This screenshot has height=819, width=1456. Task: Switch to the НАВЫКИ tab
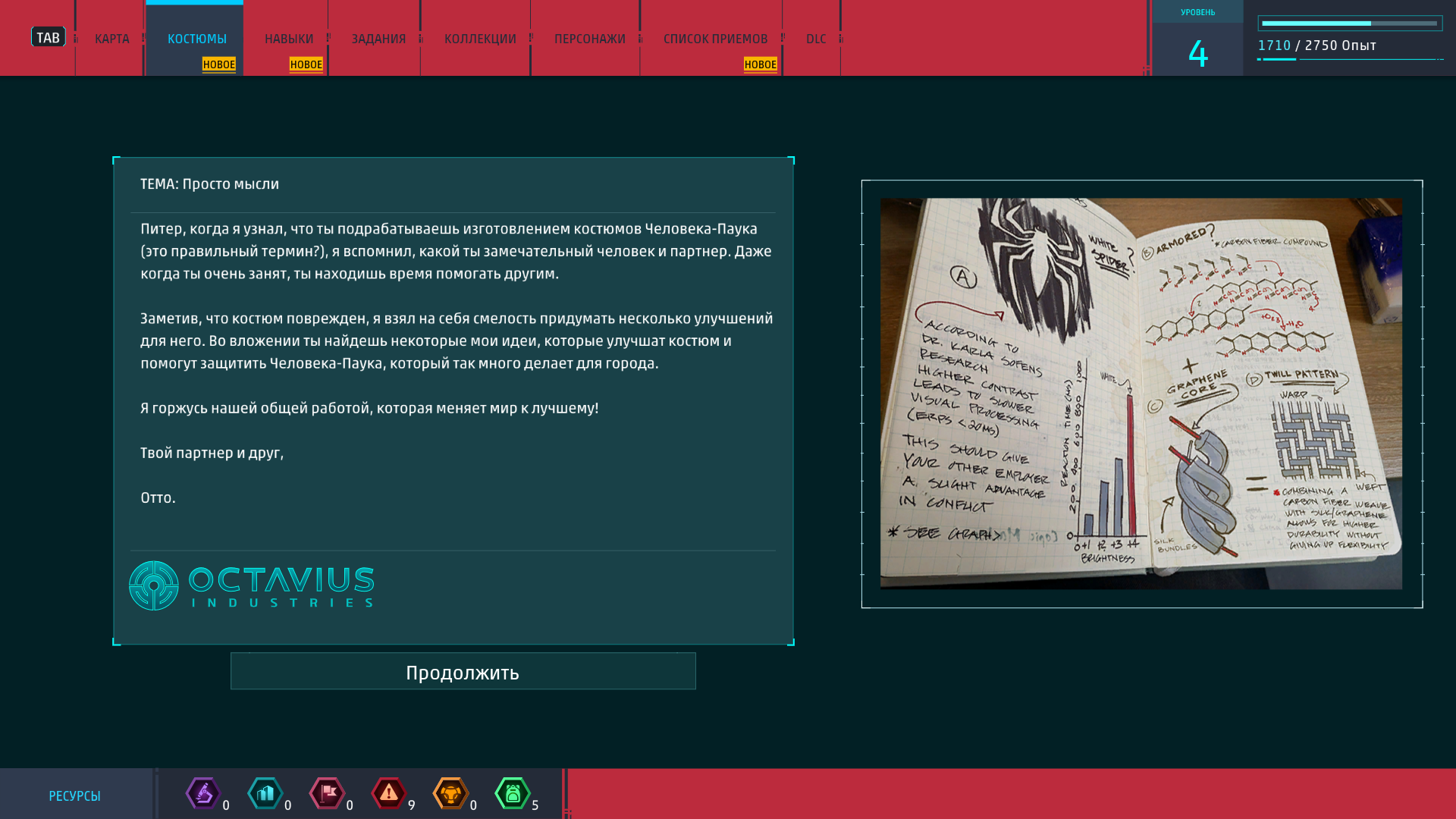point(289,39)
